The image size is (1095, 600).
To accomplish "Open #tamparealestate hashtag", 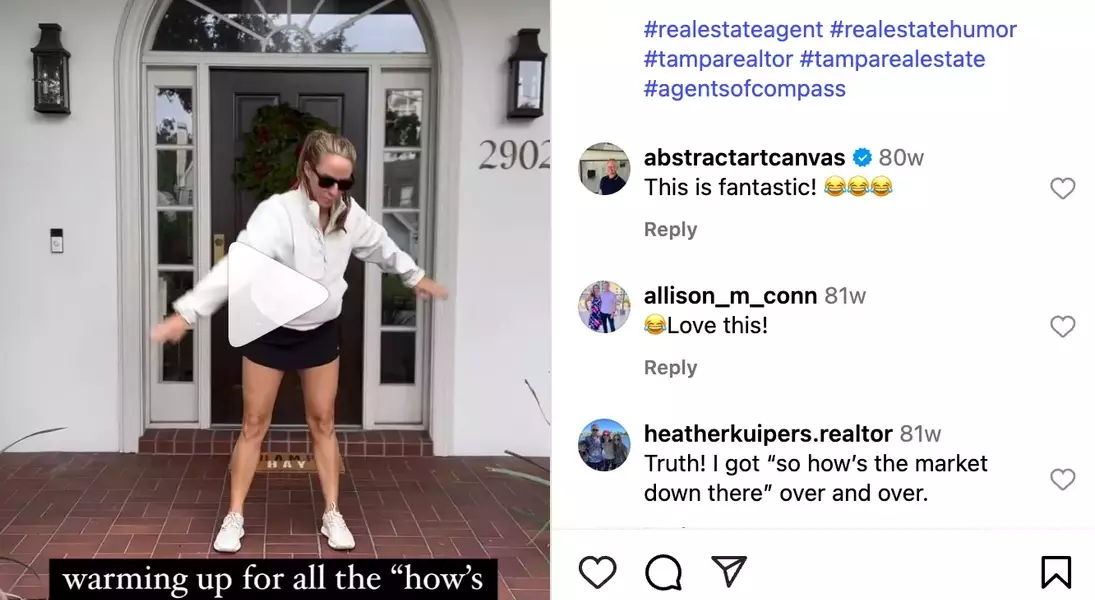I will [x=892, y=59].
